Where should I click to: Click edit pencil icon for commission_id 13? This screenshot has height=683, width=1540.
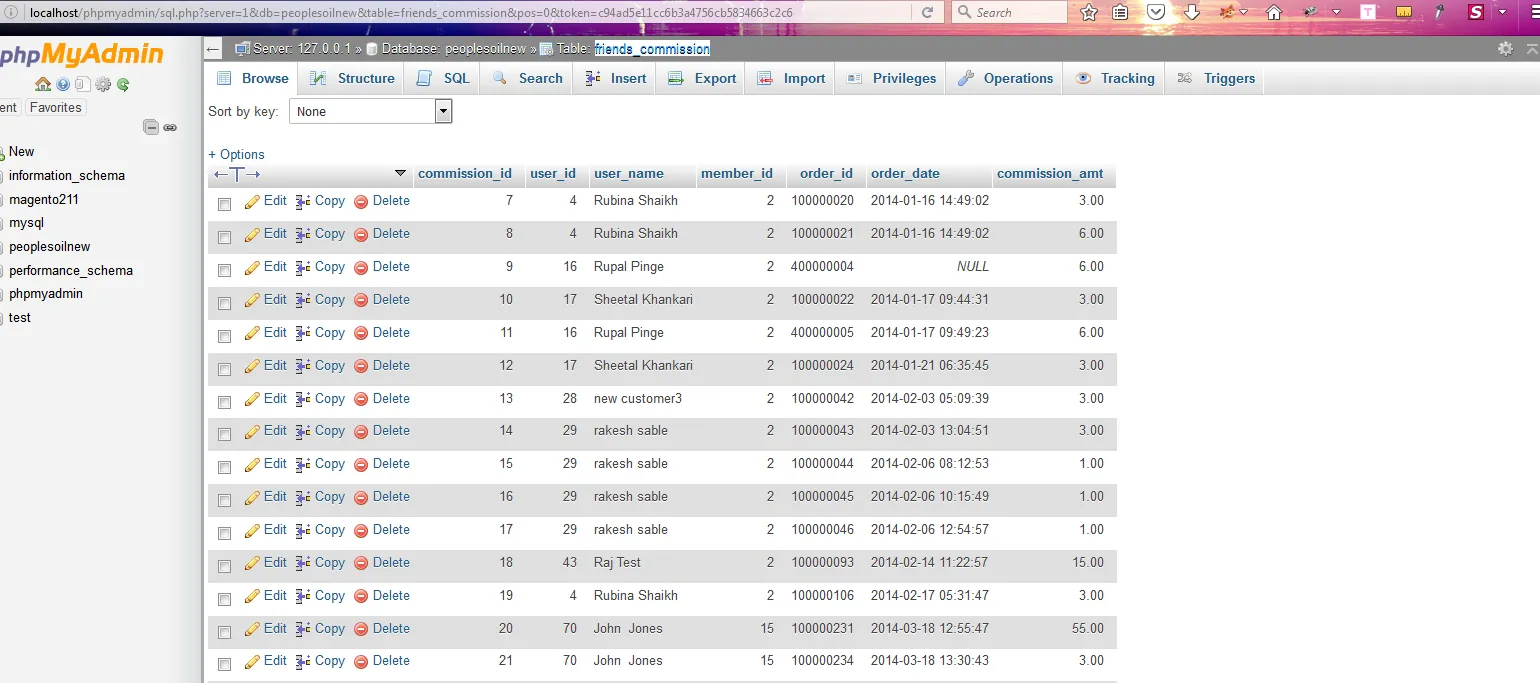pyautogui.click(x=252, y=399)
